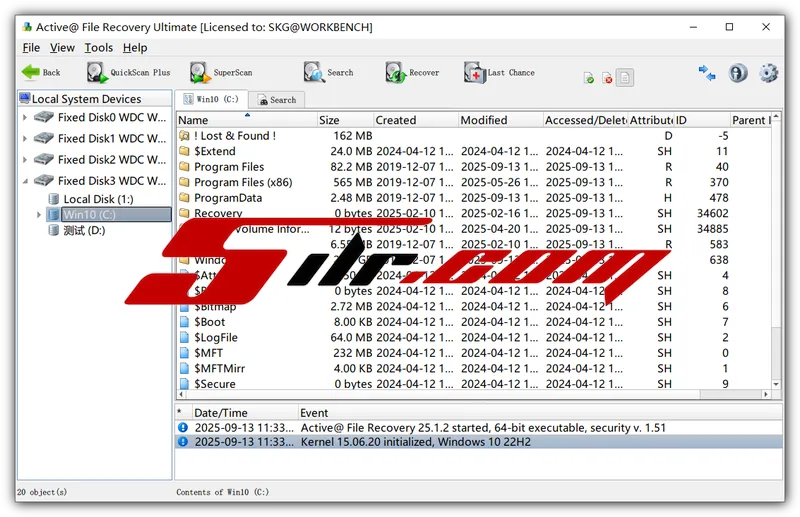Sort by the Name column header
Image resolution: width=800 pixels, height=517 pixels.
(247, 120)
